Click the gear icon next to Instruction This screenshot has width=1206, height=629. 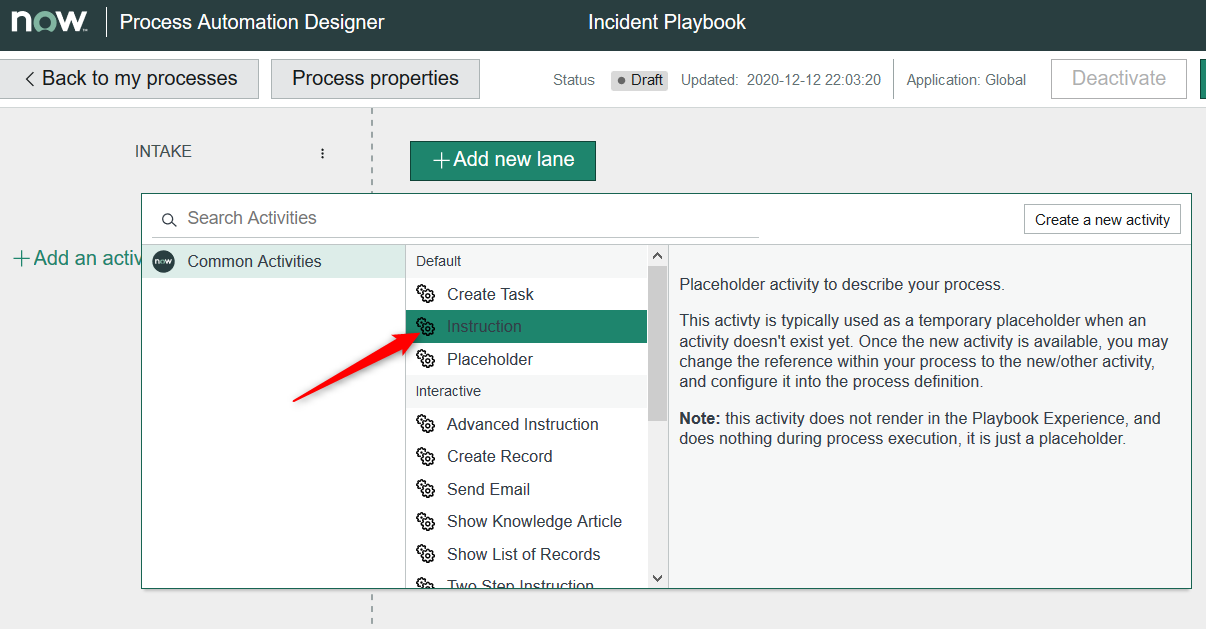428,326
